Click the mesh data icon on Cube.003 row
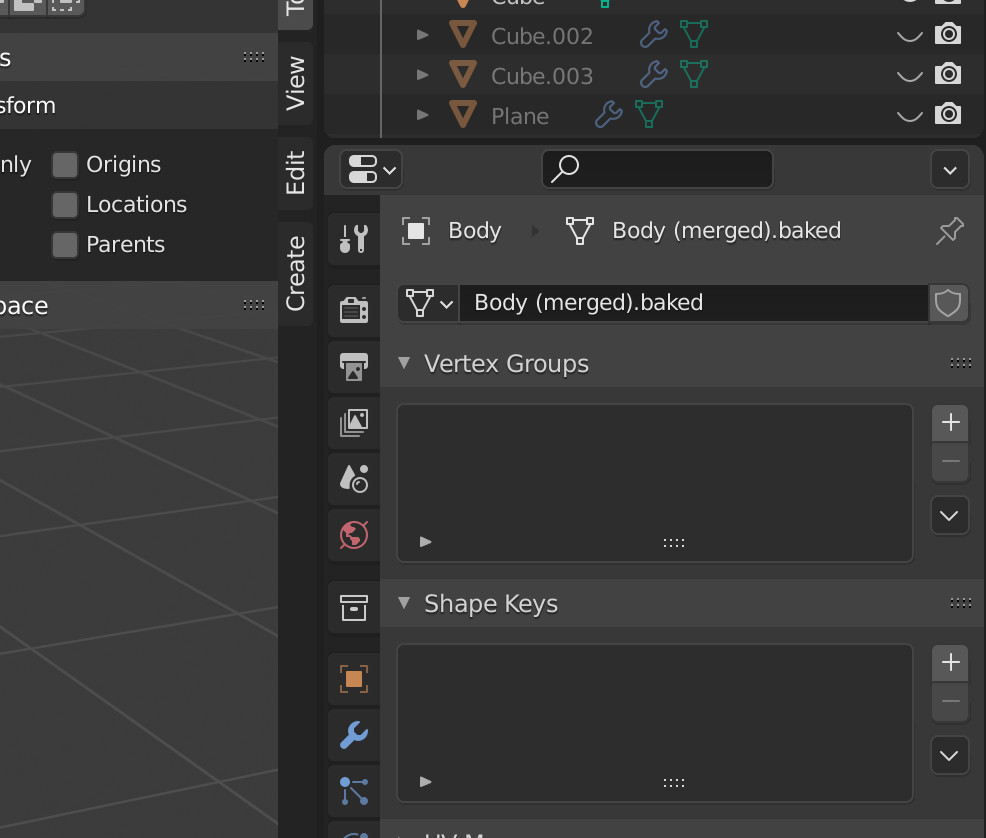This screenshot has width=986, height=838. point(694,75)
